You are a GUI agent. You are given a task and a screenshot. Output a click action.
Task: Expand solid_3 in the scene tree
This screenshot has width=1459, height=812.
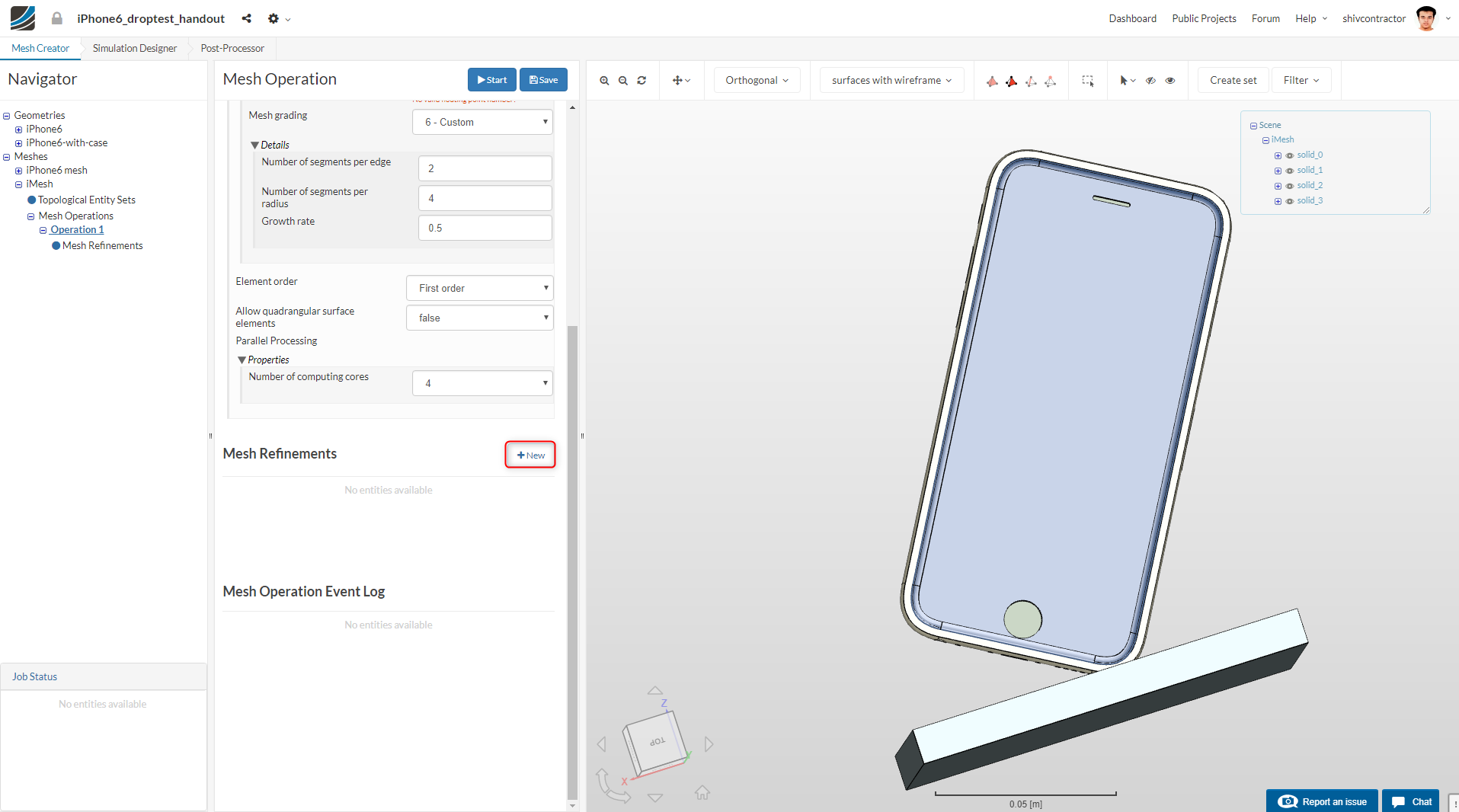[x=1278, y=201]
